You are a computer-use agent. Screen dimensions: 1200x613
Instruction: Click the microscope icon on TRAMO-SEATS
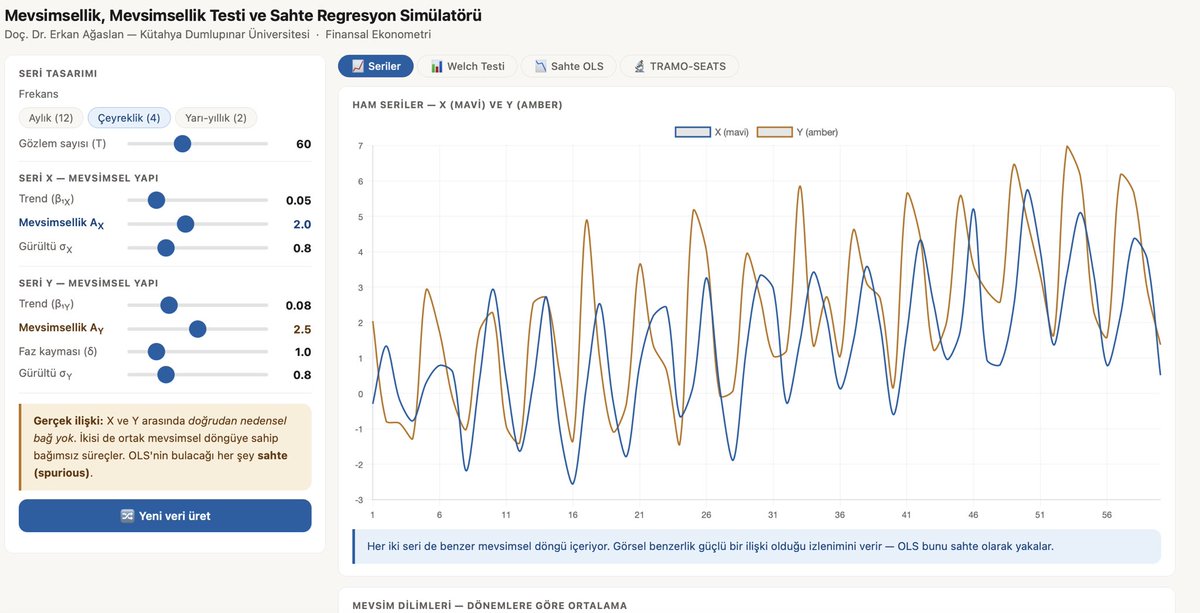[x=639, y=67]
